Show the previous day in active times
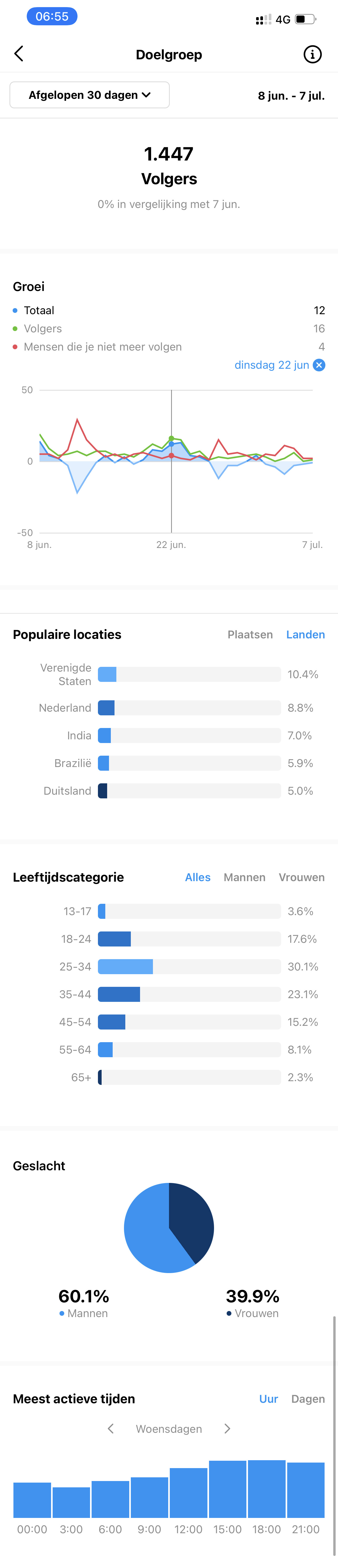 click(x=111, y=1429)
